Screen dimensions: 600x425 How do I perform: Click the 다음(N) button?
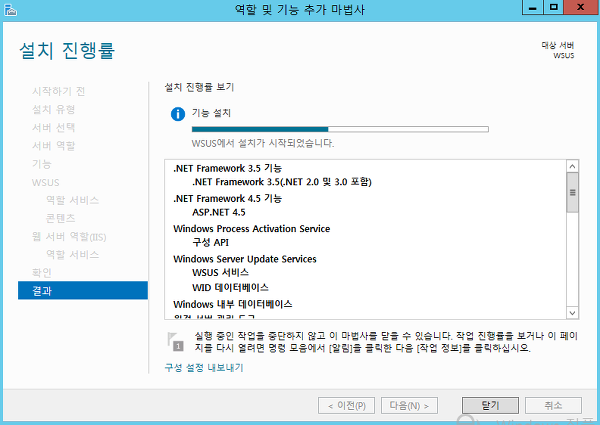click(409, 405)
